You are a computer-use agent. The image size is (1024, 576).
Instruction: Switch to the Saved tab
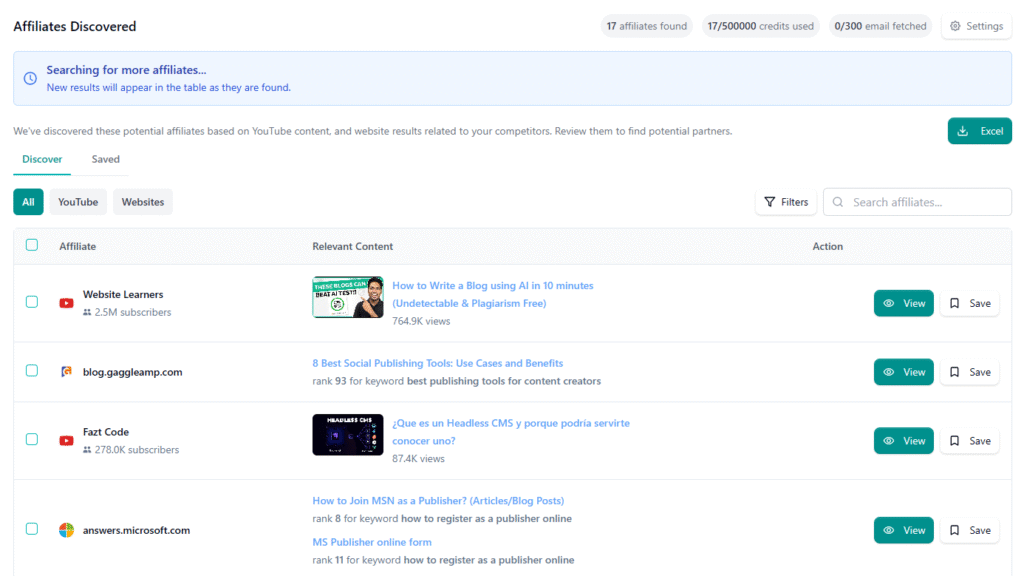click(105, 159)
